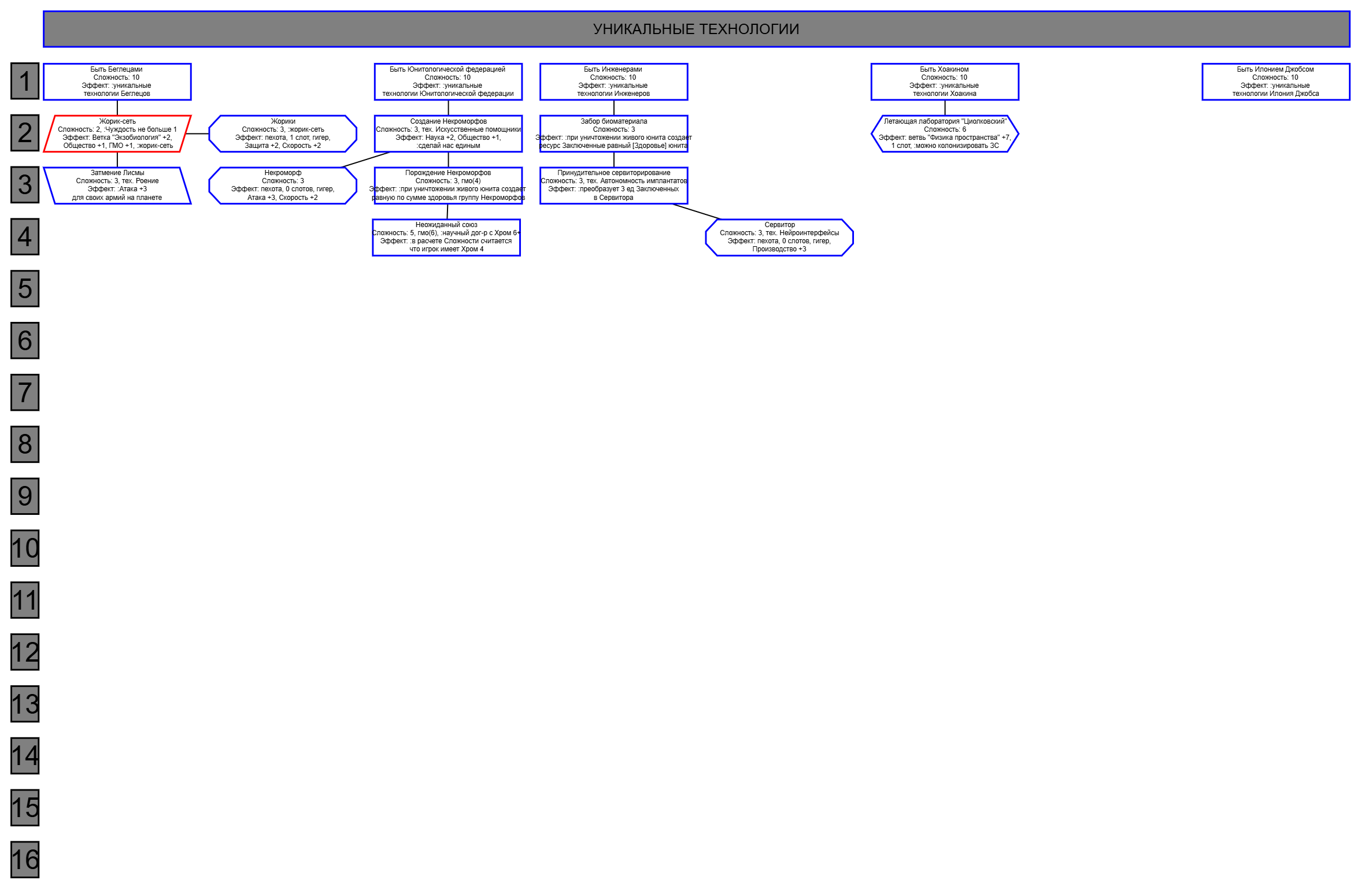
Task: Select the Быть Инженерами technology box
Action: pos(613,81)
